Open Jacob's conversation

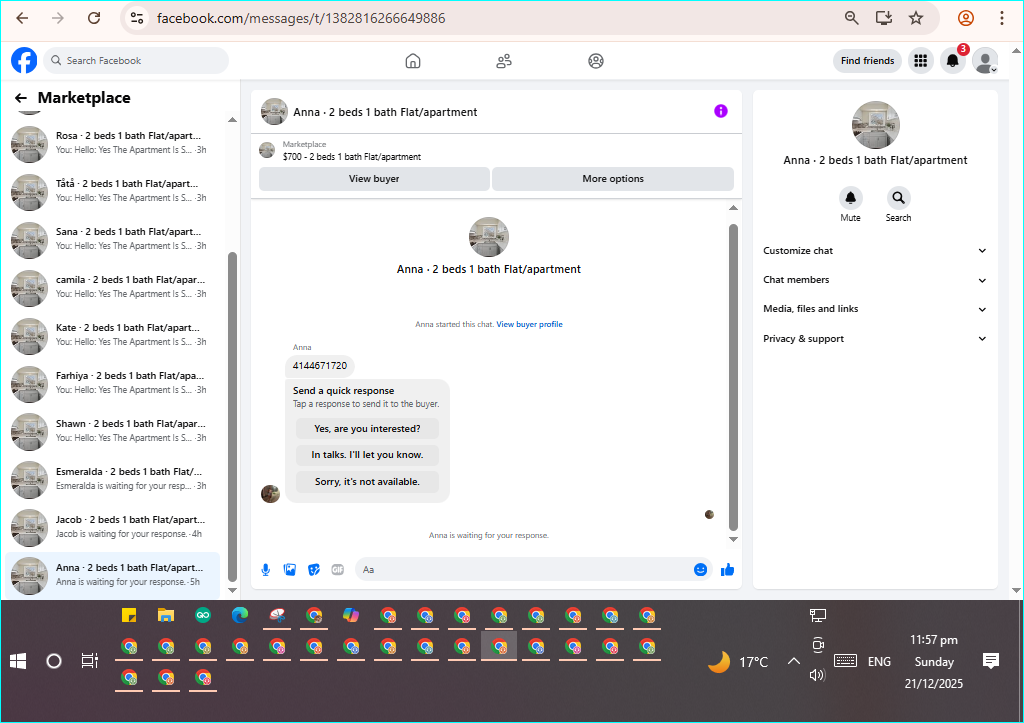click(x=114, y=528)
